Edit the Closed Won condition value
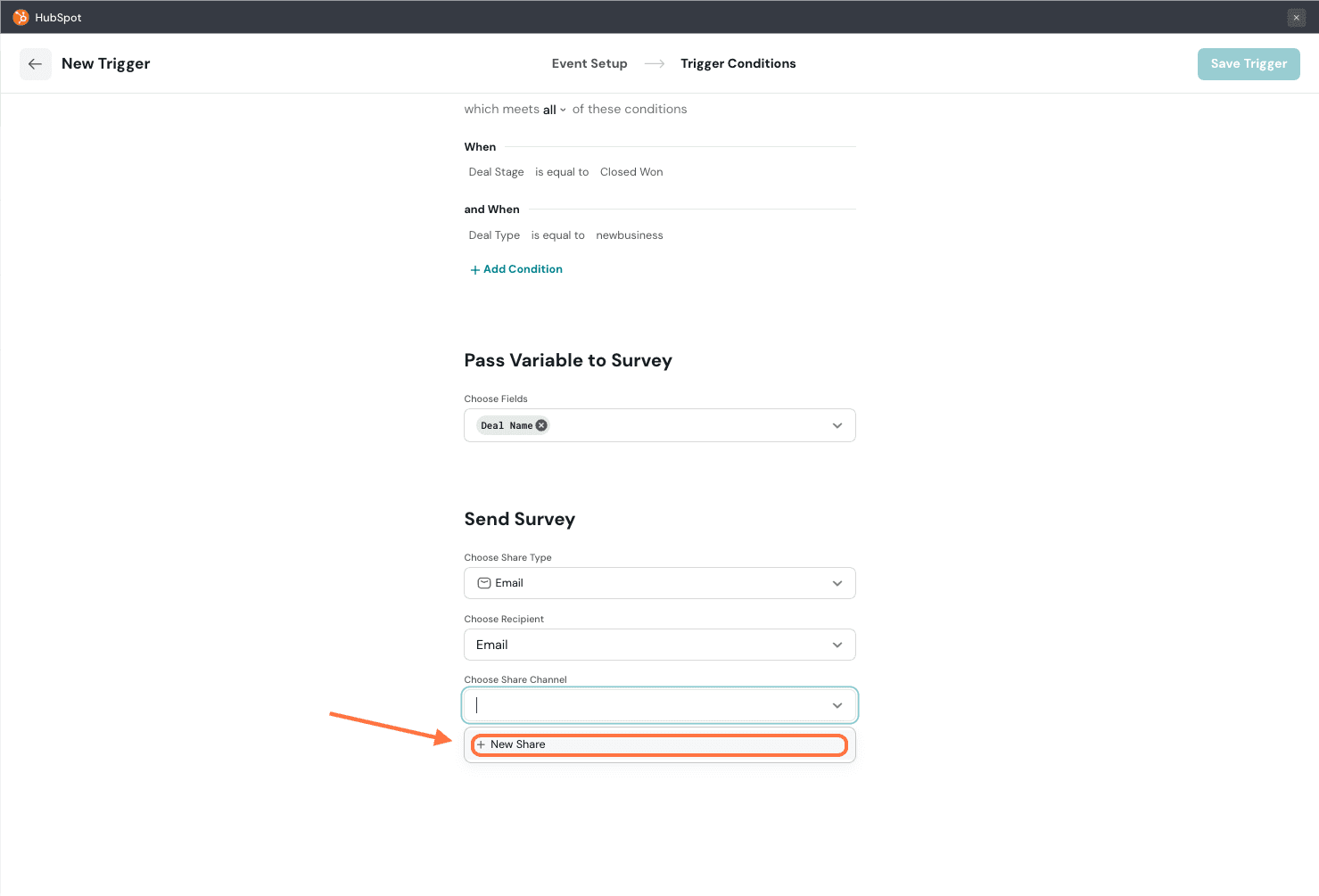Screen dimensions: 1319x896 pos(631,172)
